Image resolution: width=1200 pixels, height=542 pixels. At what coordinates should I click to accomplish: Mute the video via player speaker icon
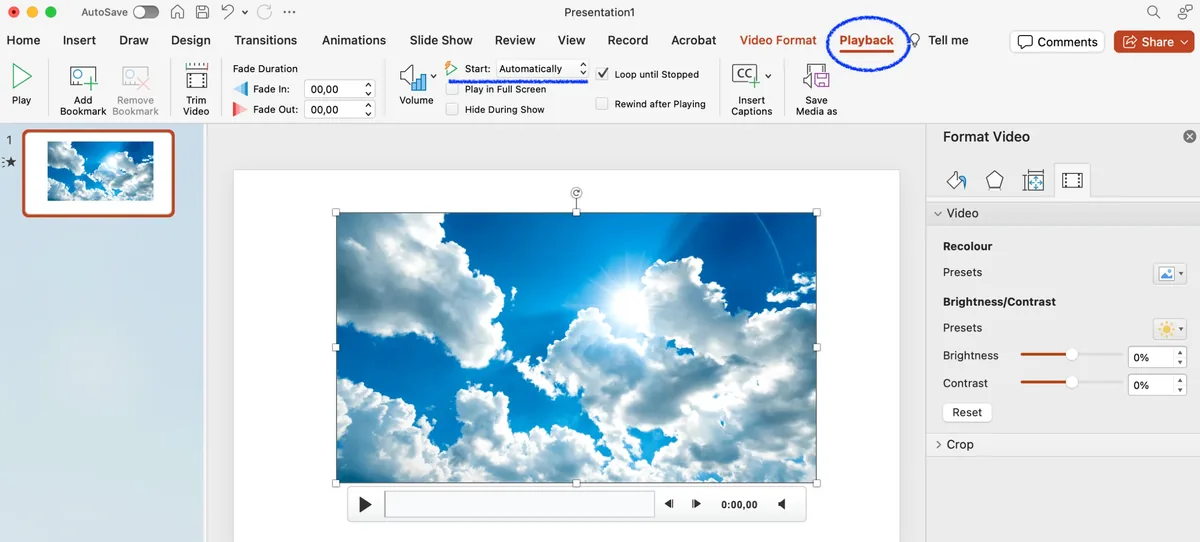pyautogui.click(x=784, y=505)
